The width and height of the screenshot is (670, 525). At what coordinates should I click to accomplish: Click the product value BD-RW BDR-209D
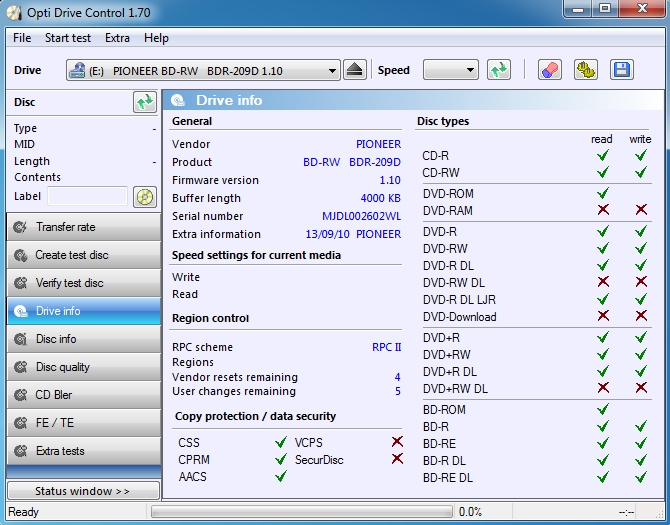(x=352, y=162)
